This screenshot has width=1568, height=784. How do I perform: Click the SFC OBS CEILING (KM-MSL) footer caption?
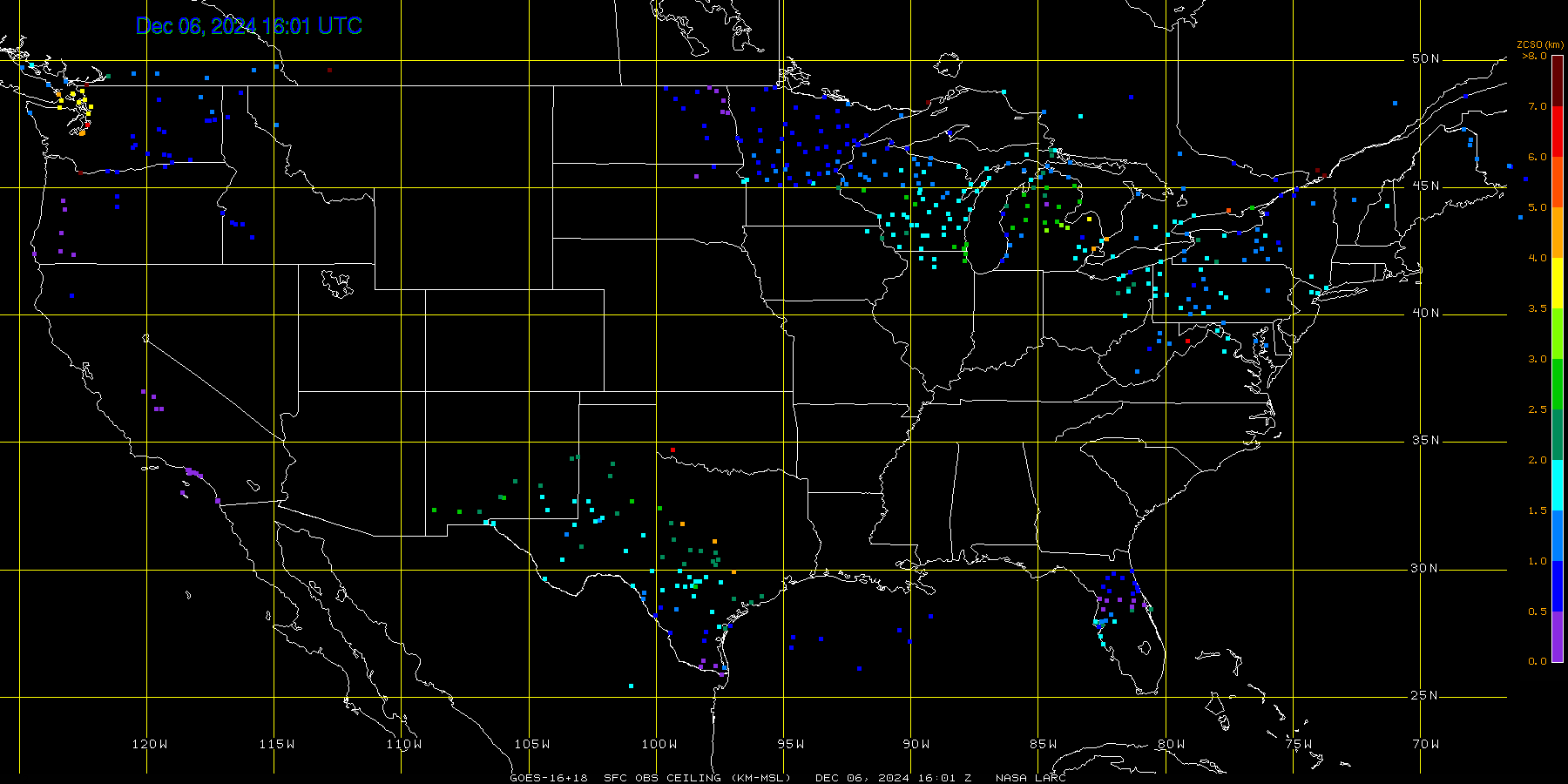[697, 778]
